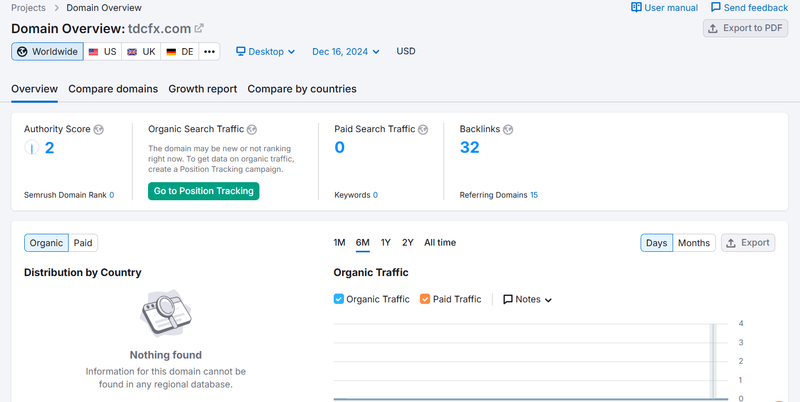800x402 pixels.
Task: Select the DE database button
Action: tap(180, 52)
